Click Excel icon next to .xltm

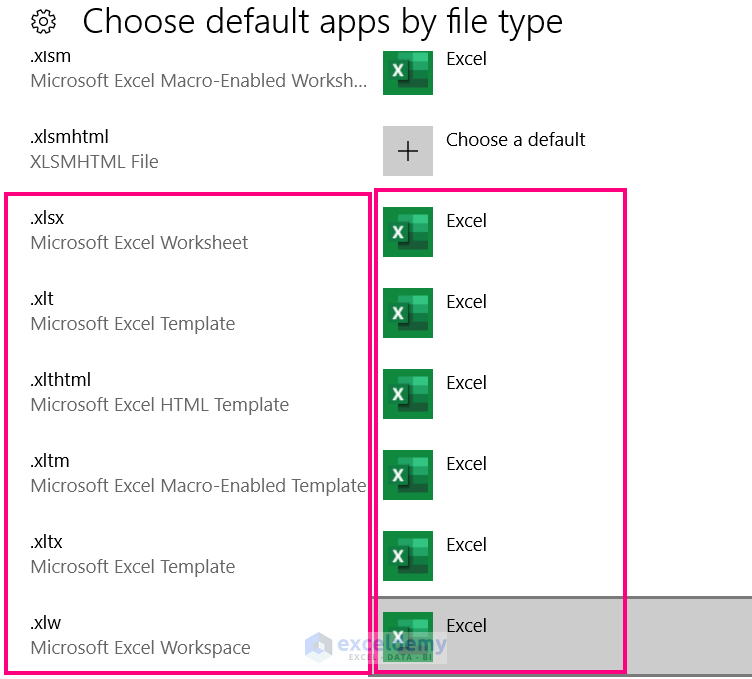click(408, 475)
